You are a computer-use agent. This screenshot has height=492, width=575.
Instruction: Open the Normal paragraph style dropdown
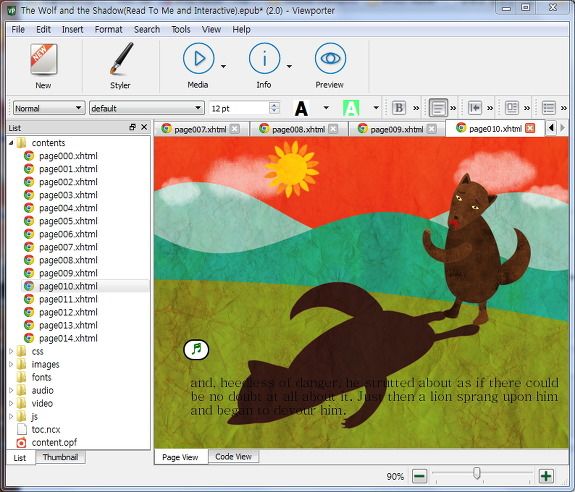click(x=49, y=108)
